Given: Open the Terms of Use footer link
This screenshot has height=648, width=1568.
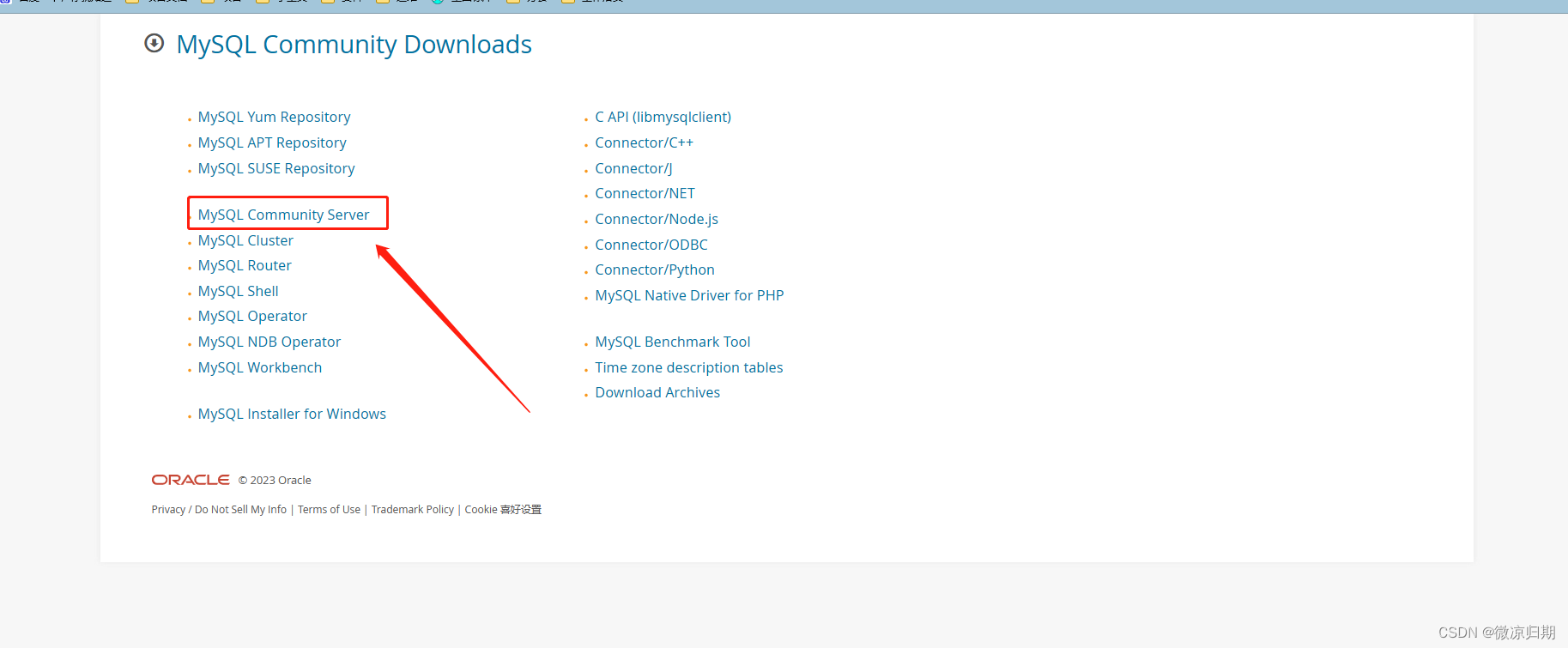Looking at the screenshot, I should (x=329, y=510).
